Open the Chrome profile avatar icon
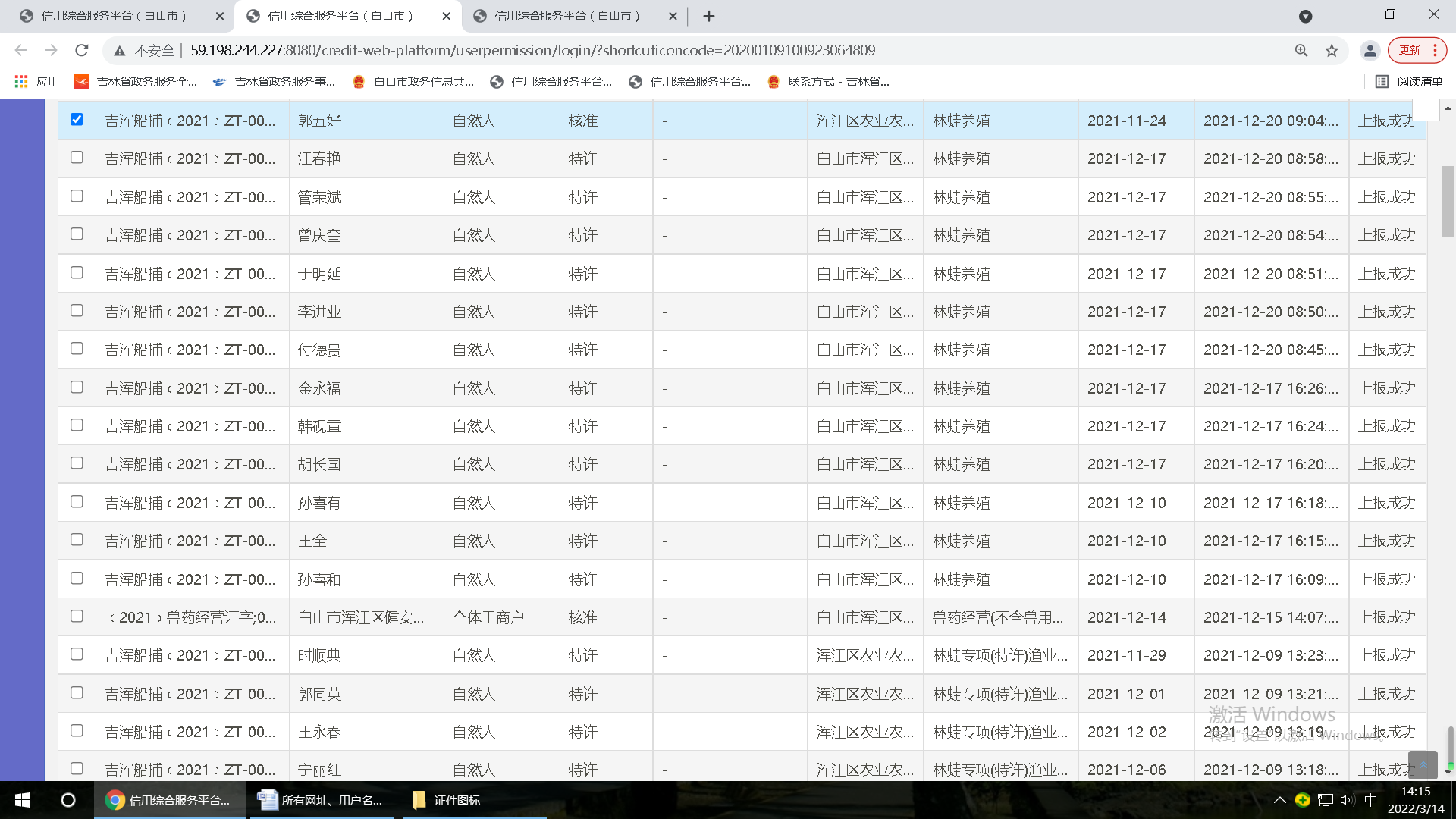Image resolution: width=1456 pixels, height=819 pixels. [1370, 50]
